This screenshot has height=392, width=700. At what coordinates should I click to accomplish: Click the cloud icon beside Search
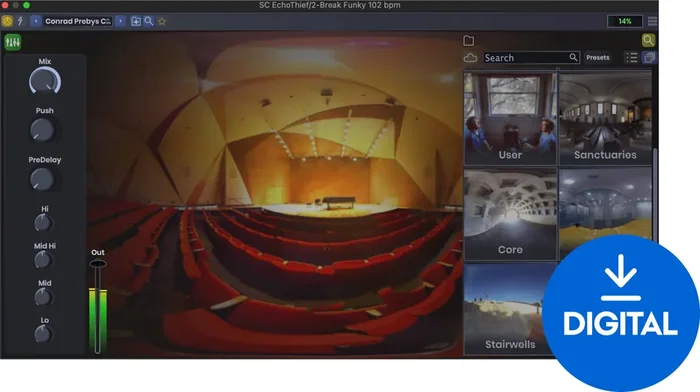[470, 58]
